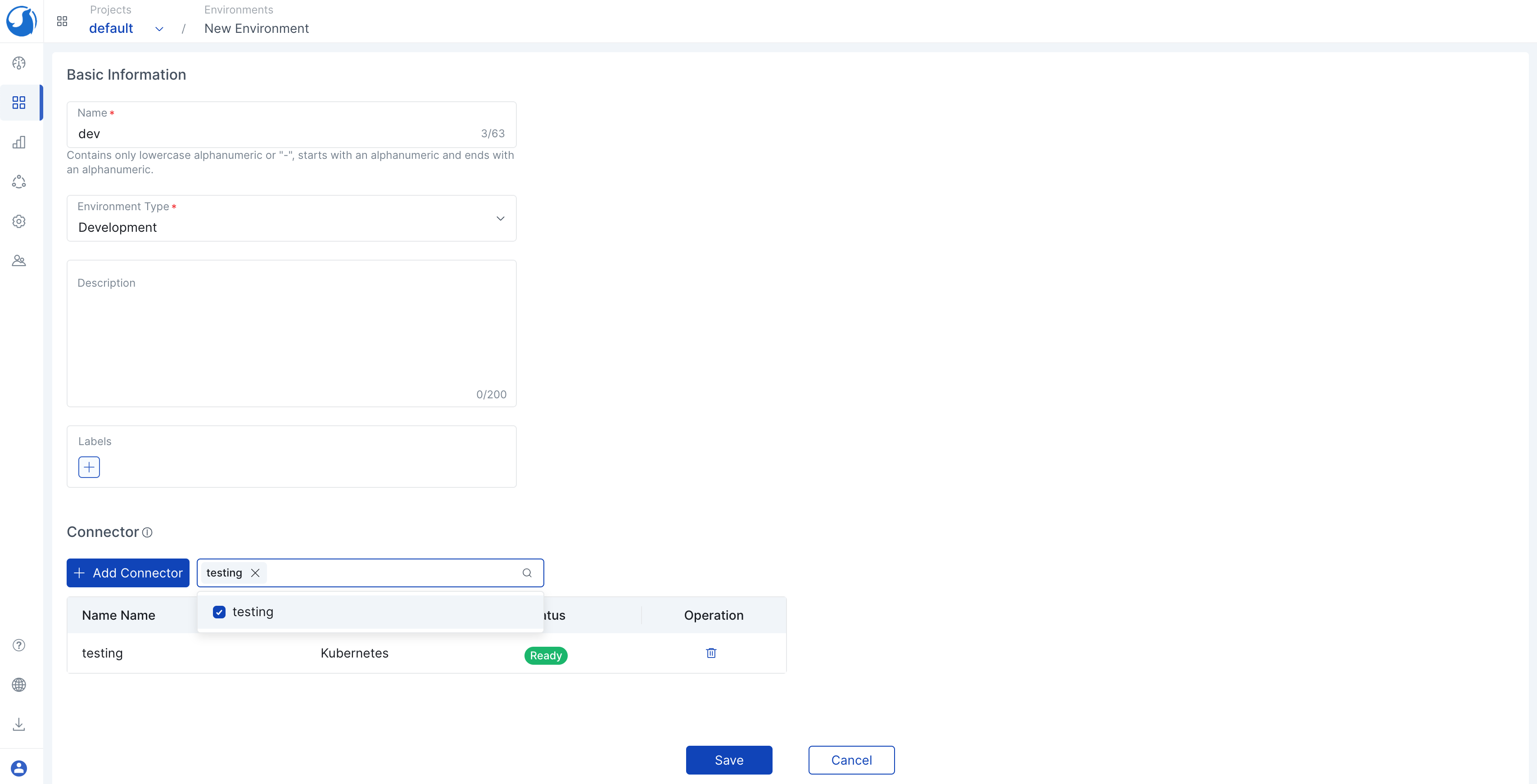1537x784 pixels.
Task: Click the add label plus button
Action: (x=89, y=467)
